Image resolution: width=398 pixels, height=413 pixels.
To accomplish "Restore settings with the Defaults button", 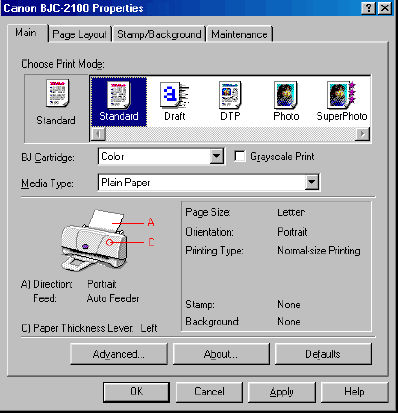I will pyautogui.click(x=323, y=354).
